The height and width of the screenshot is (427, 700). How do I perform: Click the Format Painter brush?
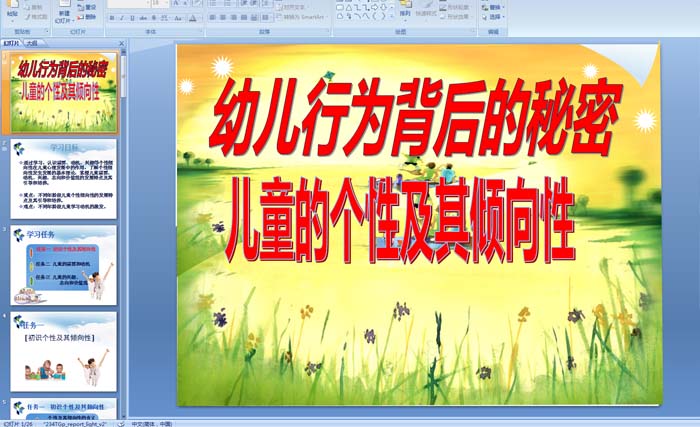click(x=37, y=17)
